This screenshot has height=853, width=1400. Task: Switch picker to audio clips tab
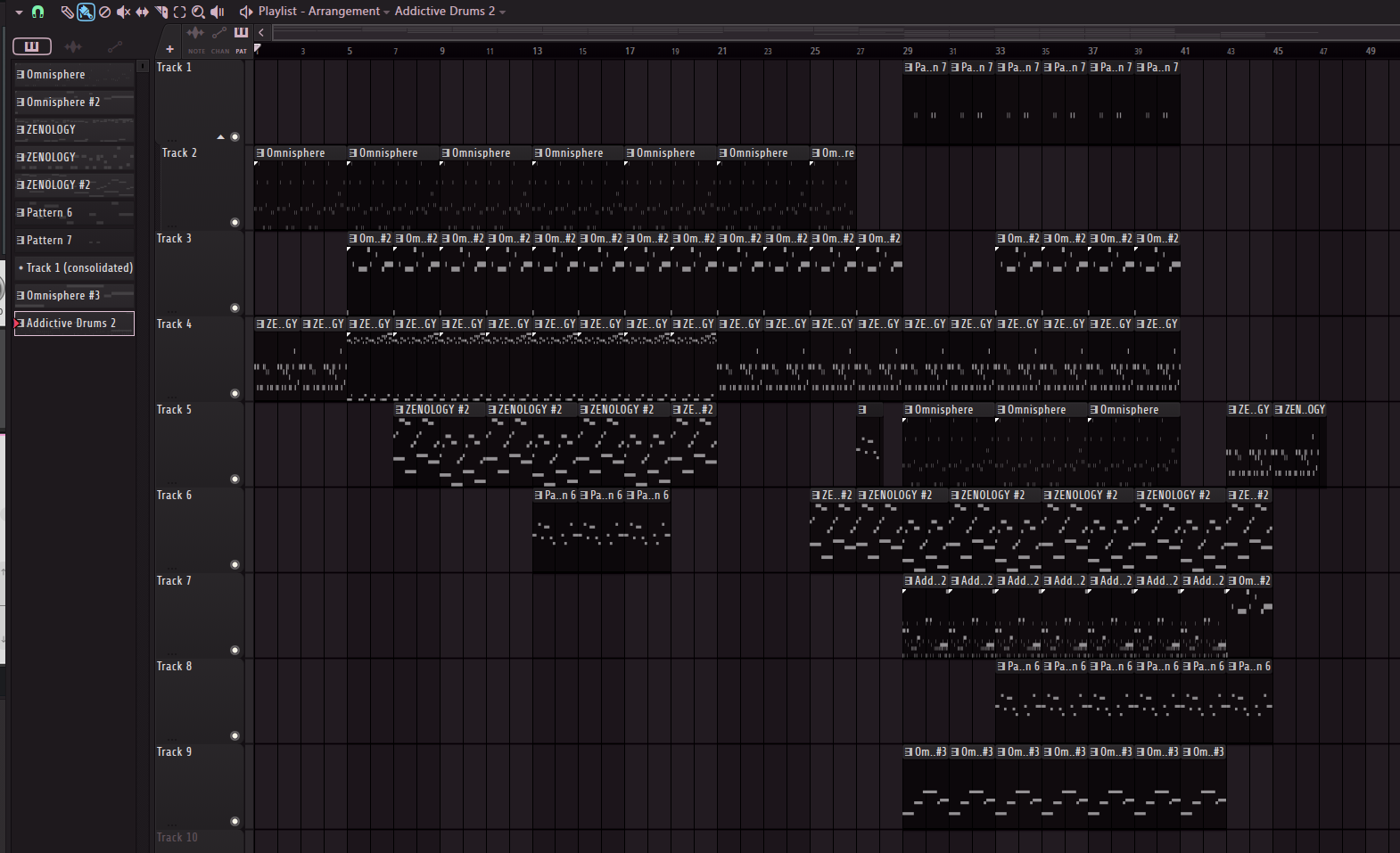coord(73,46)
